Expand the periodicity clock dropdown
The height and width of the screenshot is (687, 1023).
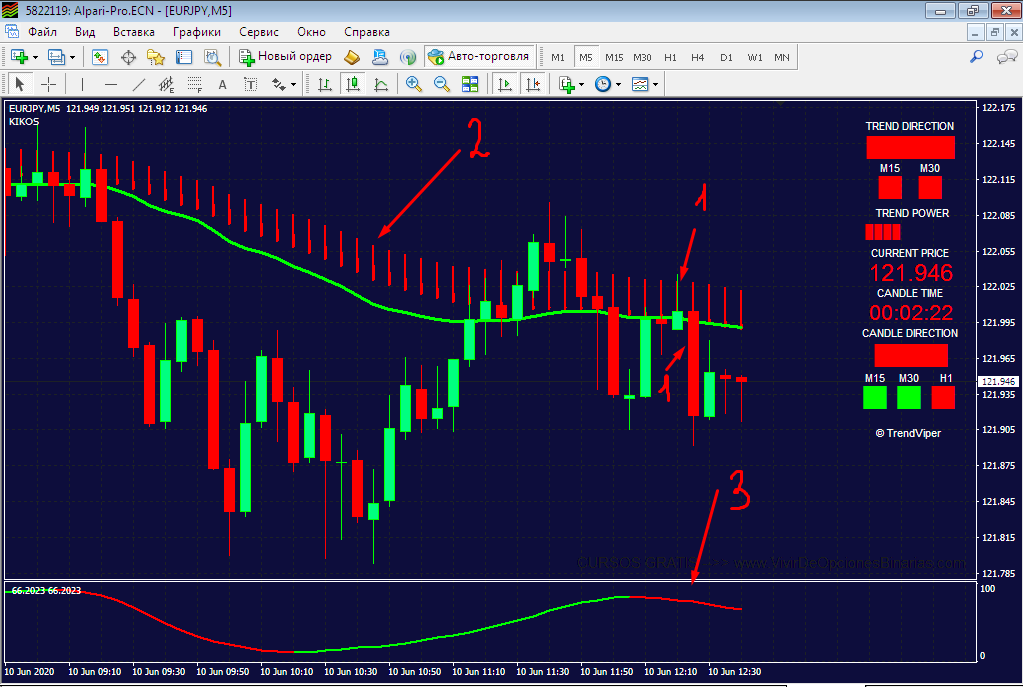(618, 84)
